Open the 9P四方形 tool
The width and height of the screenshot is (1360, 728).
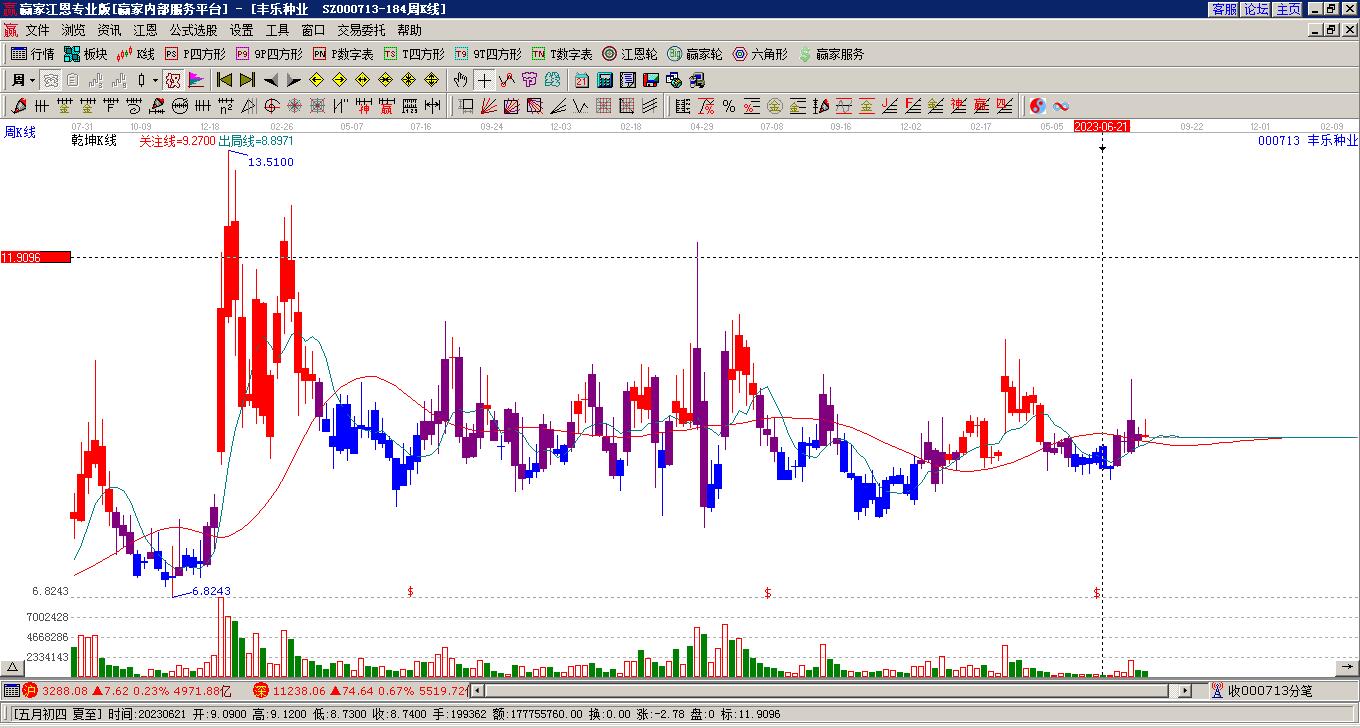pos(270,54)
